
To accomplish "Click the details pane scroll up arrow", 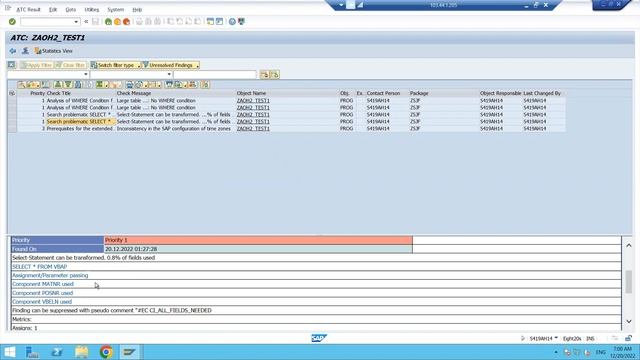I will point(629,245).
